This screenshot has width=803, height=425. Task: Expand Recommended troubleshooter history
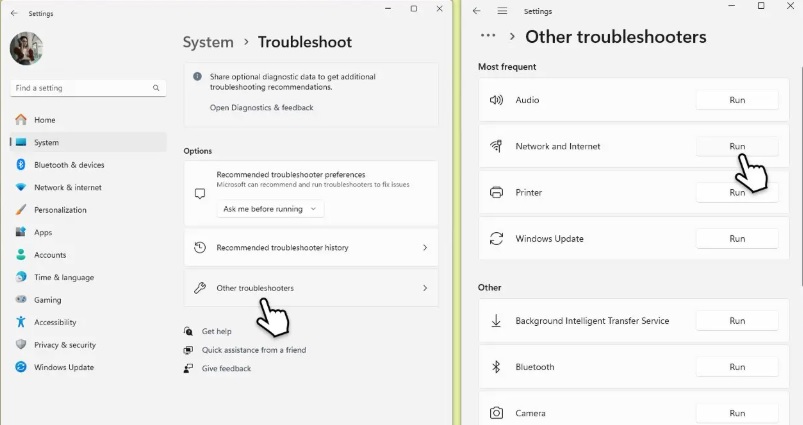click(311, 247)
